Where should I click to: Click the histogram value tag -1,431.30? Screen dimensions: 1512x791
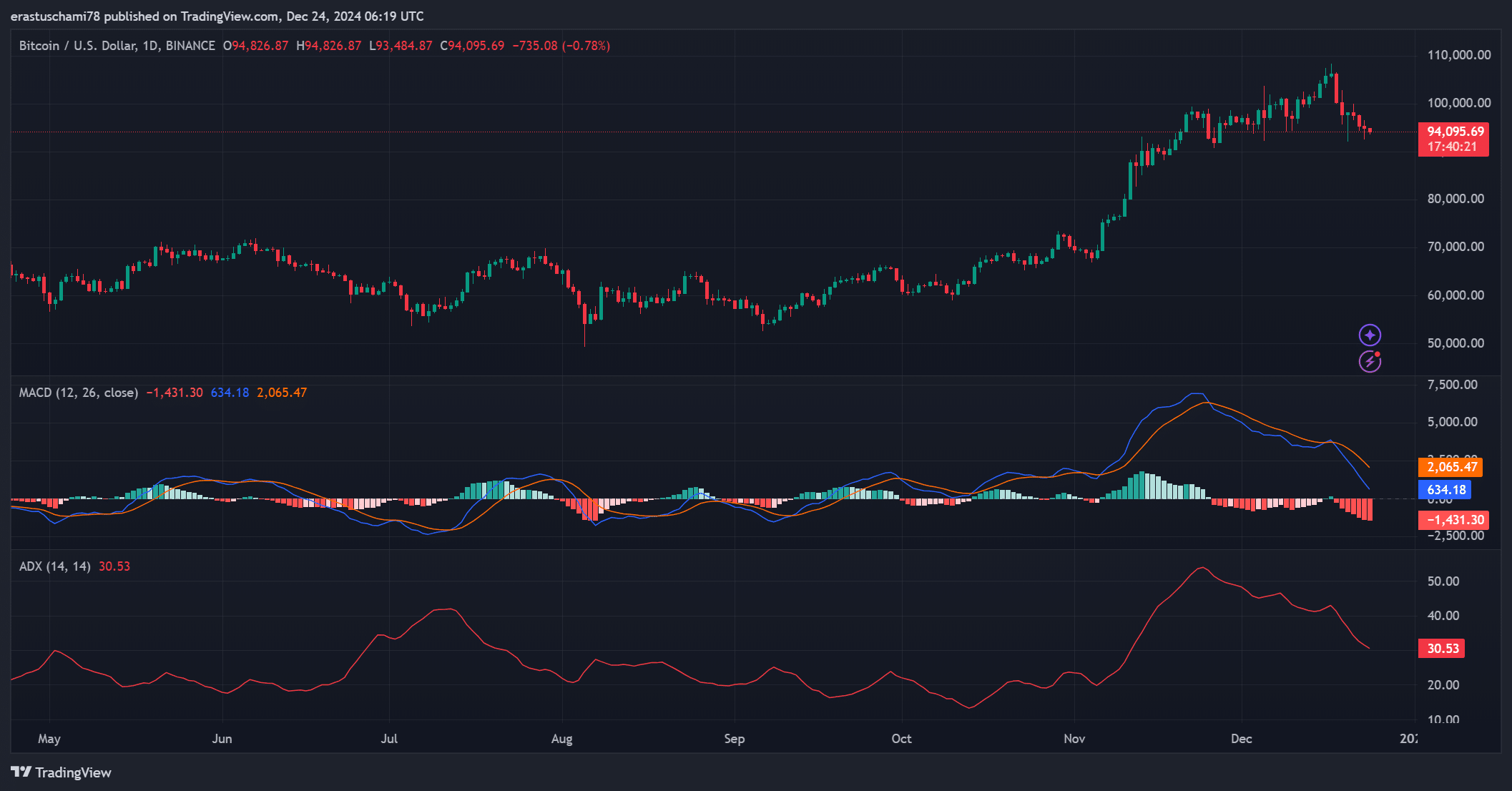coord(1455,520)
